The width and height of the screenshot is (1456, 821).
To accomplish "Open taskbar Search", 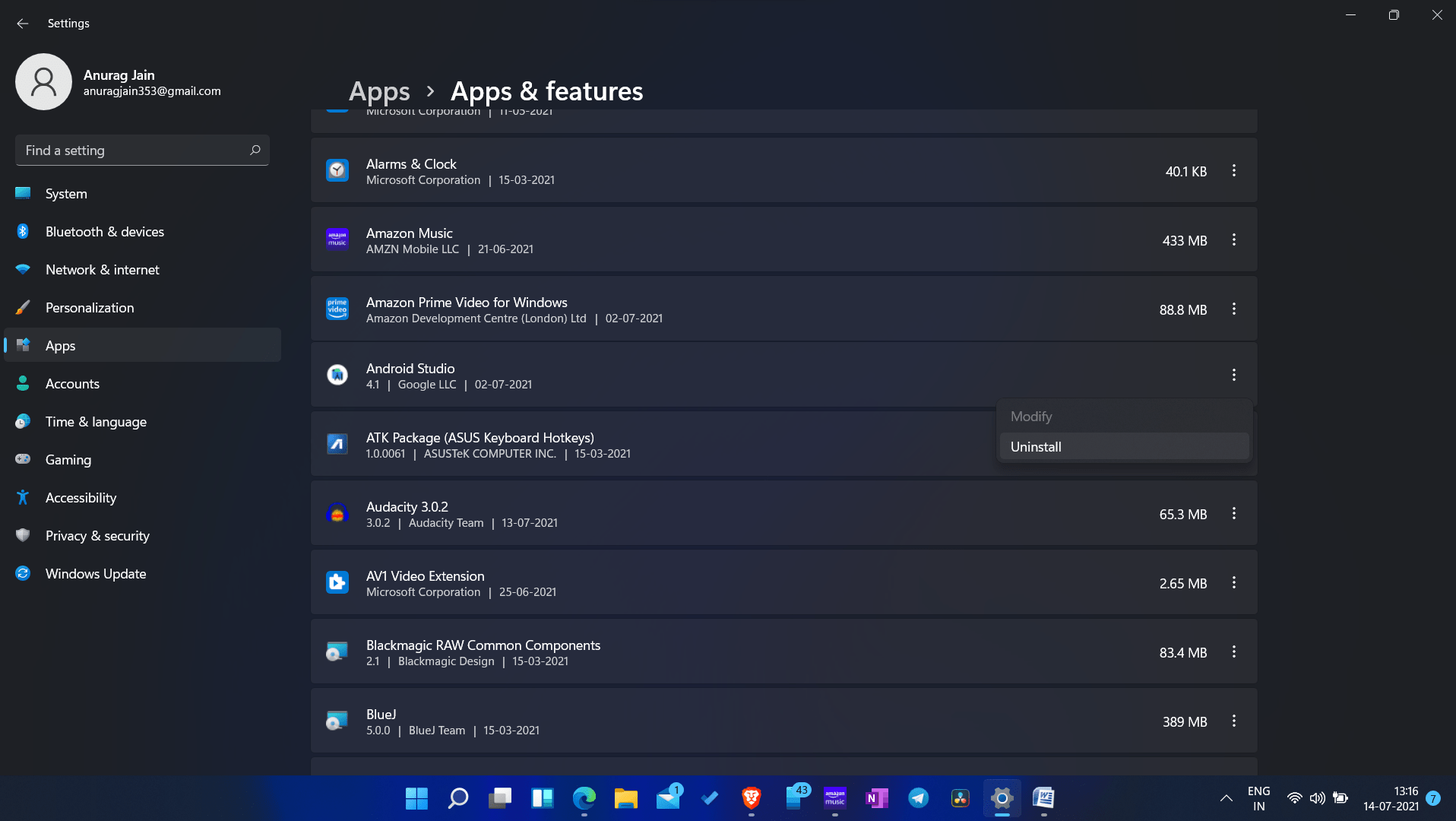I will (x=458, y=798).
